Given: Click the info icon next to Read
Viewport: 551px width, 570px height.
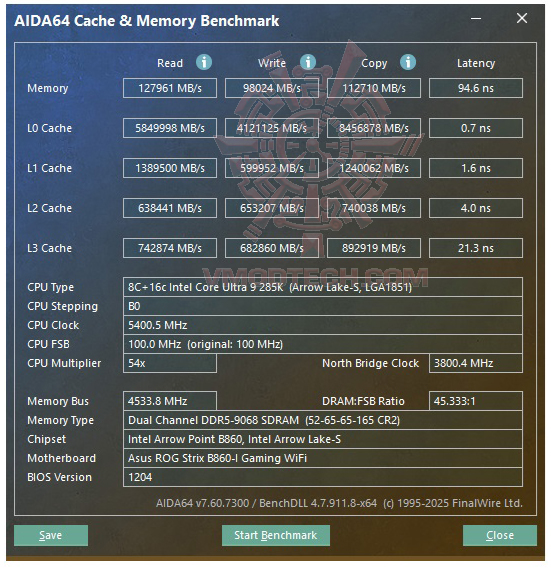Looking at the screenshot, I should click(x=204, y=63).
